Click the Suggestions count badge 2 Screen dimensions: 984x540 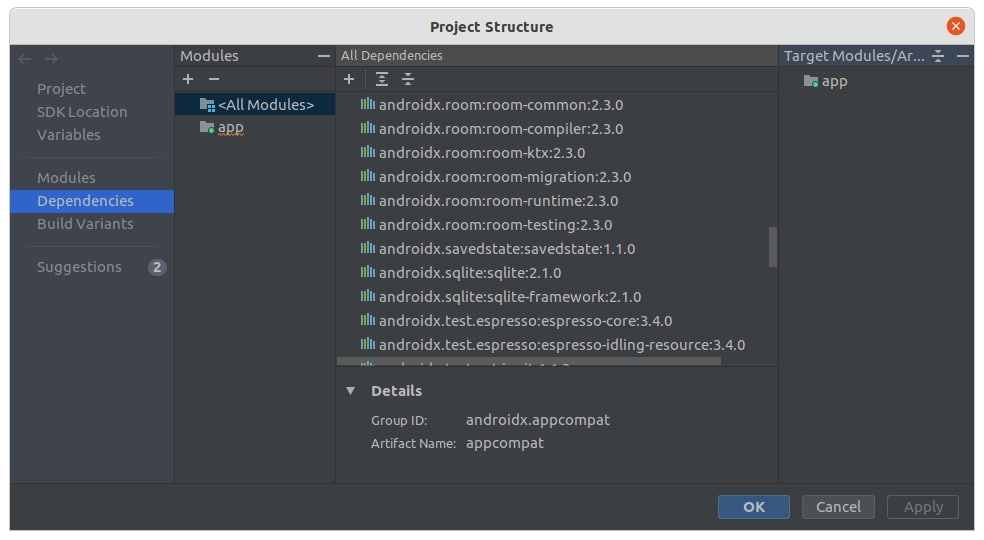pyautogui.click(x=157, y=267)
